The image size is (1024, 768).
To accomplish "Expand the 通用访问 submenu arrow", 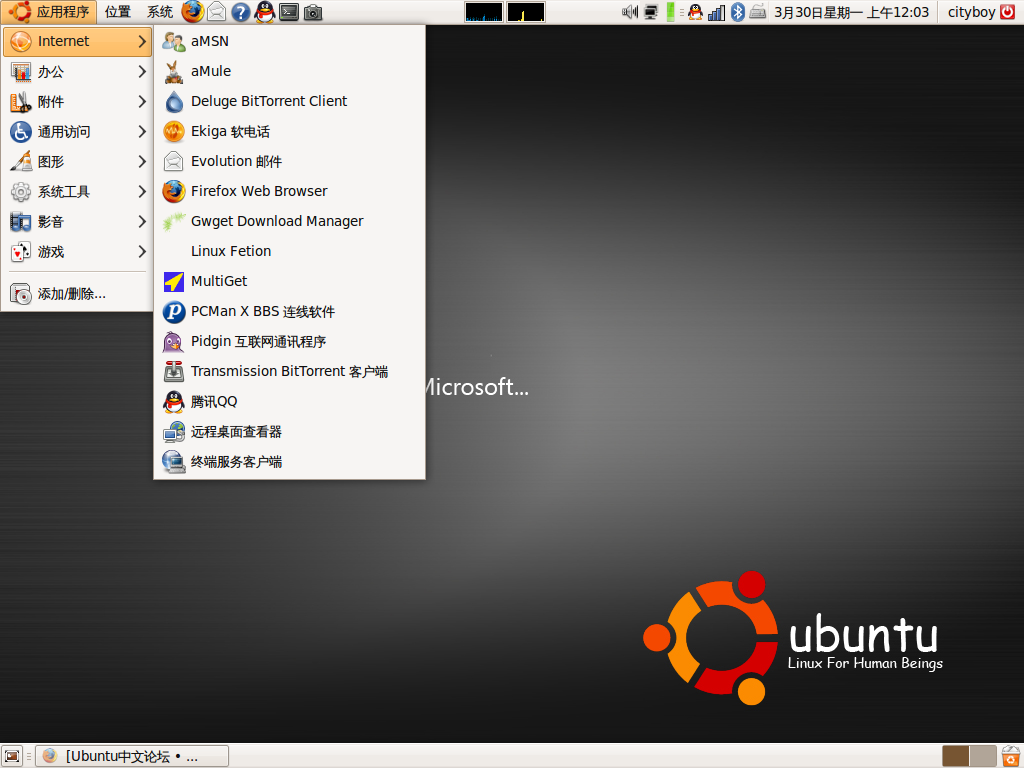I will (142, 131).
